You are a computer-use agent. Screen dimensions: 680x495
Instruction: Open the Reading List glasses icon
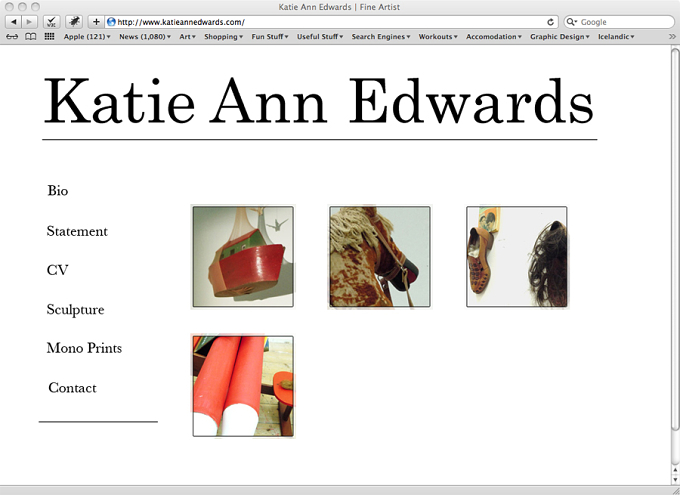[x=12, y=37]
